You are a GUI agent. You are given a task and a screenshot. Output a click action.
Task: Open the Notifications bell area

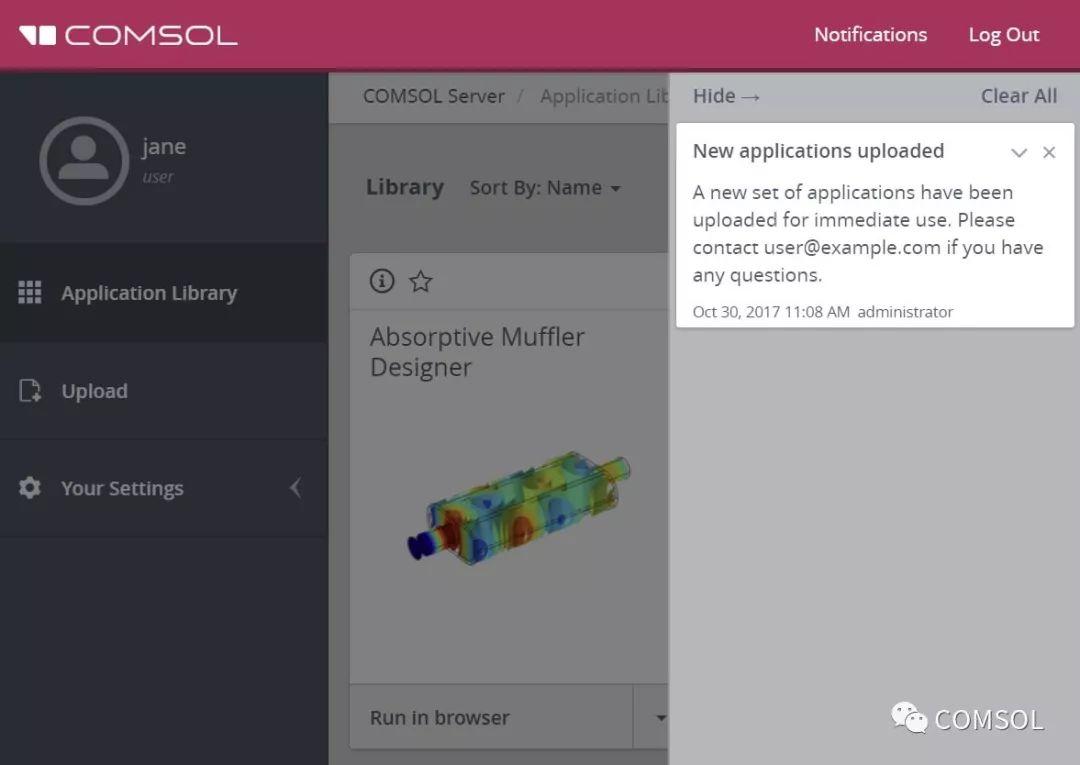[x=870, y=34]
